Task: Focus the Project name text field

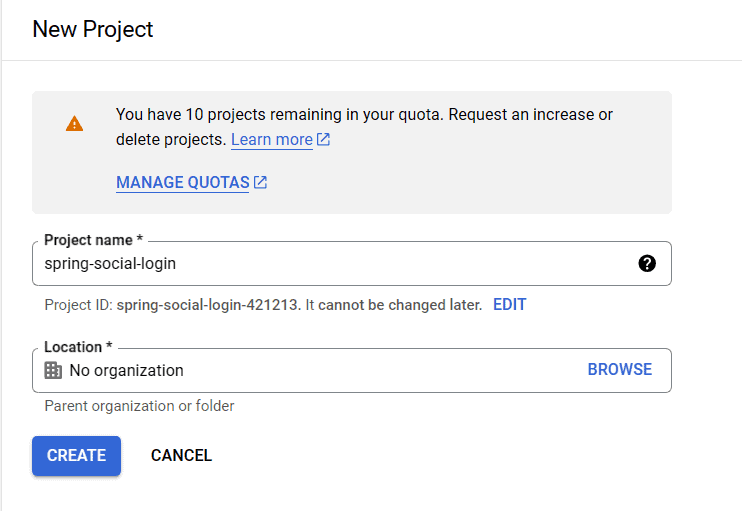Action: [x=330, y=264]
